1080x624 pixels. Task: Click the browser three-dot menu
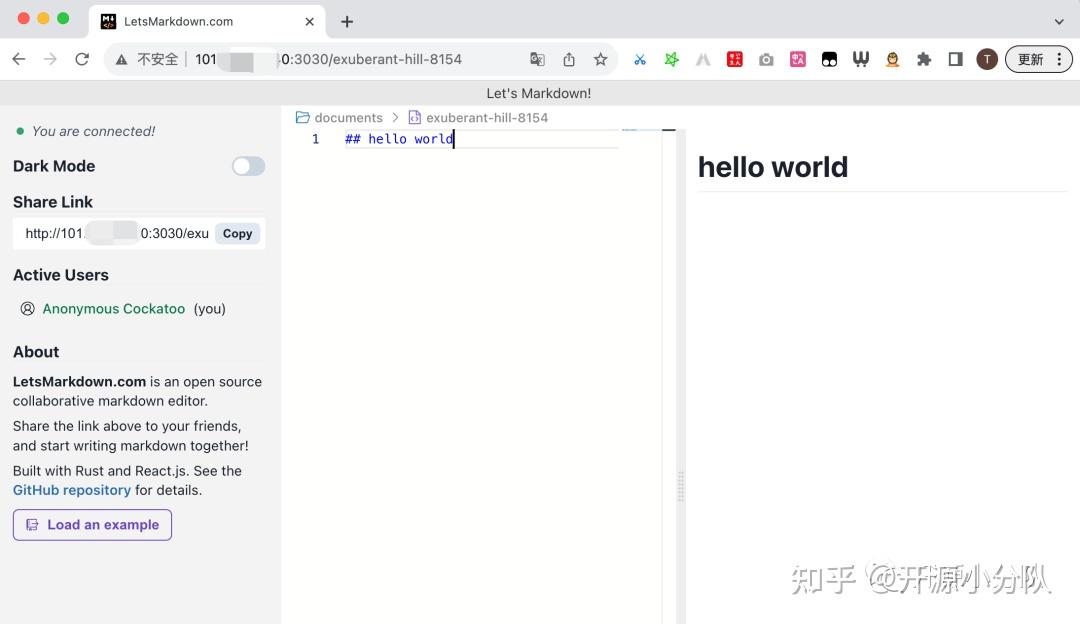(1059, 60)
